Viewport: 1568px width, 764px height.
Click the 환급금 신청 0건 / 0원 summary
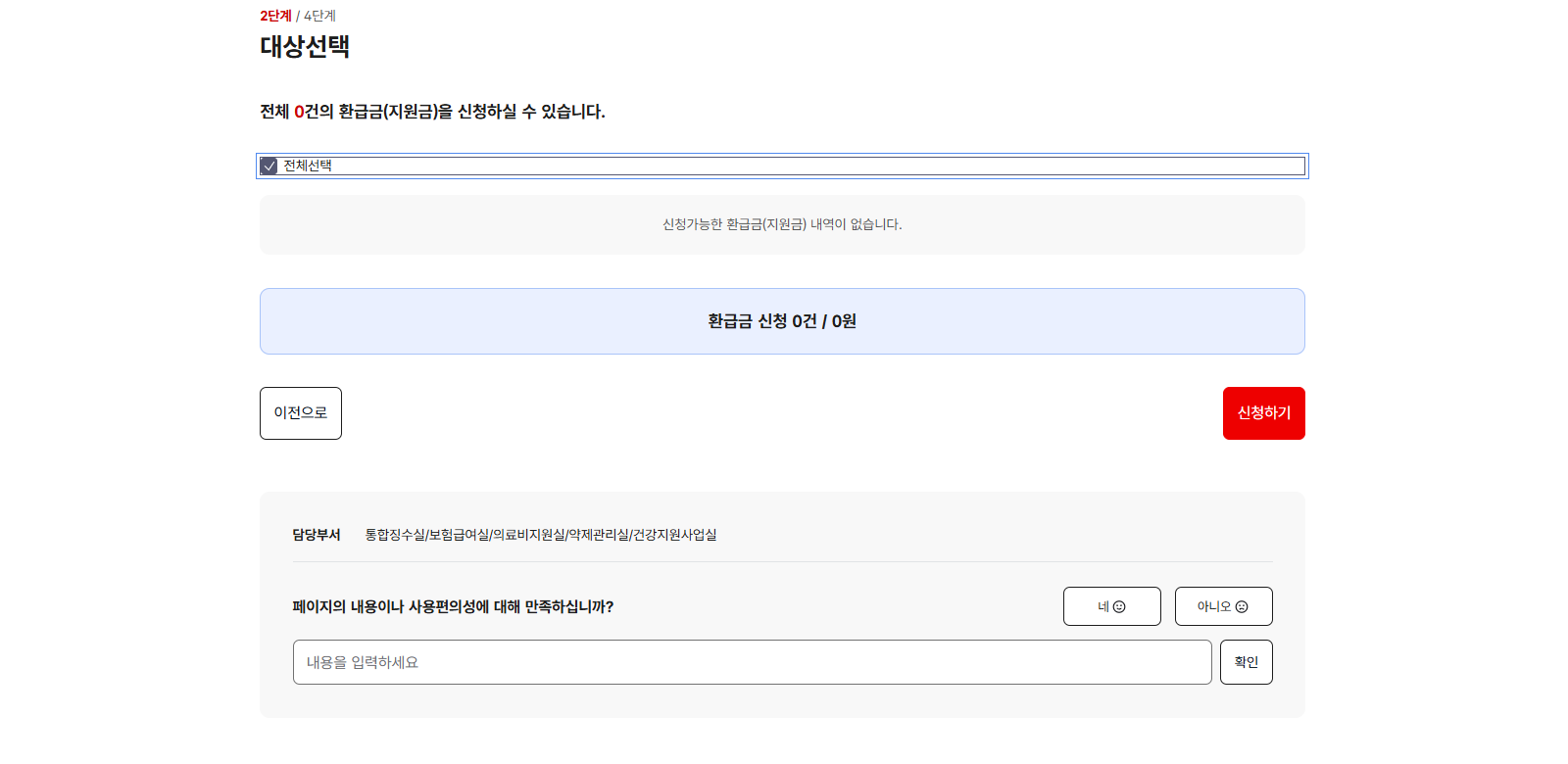(x=782, y=321)
